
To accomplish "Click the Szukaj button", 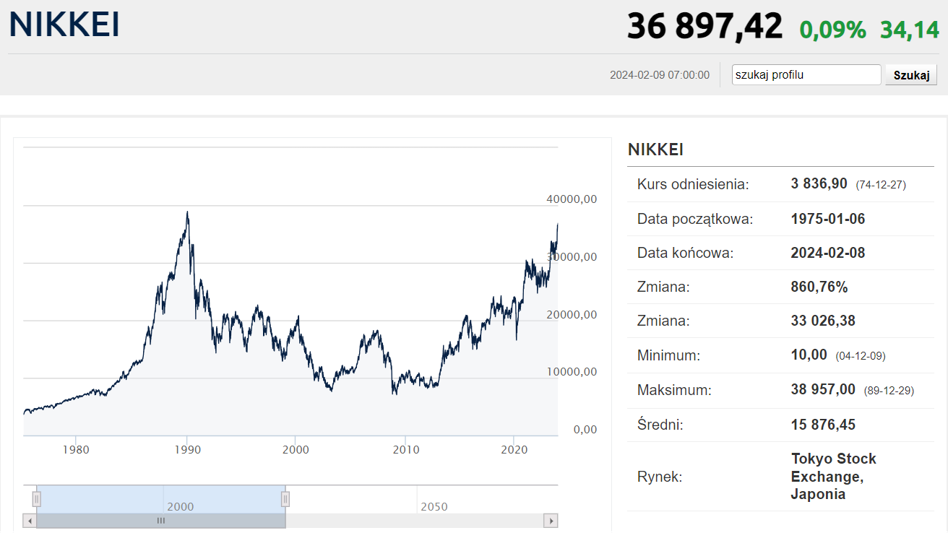I will point(911,75).
